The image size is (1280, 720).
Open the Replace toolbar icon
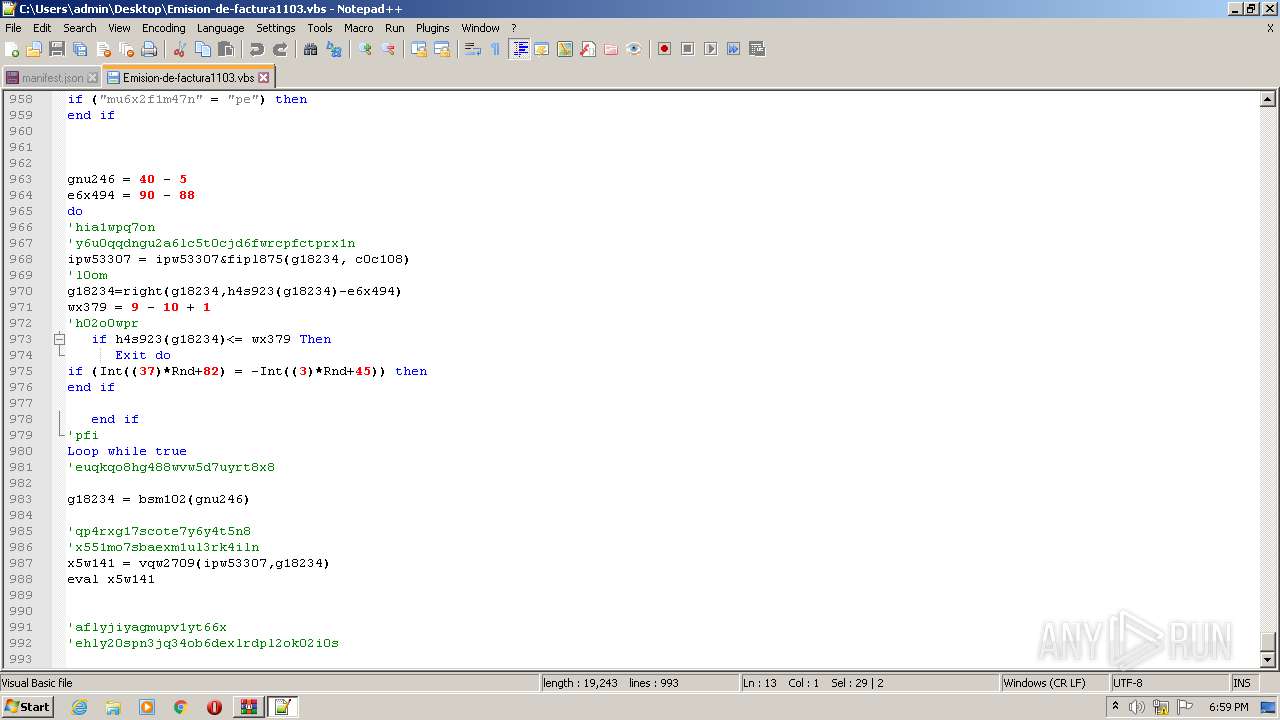333,49
